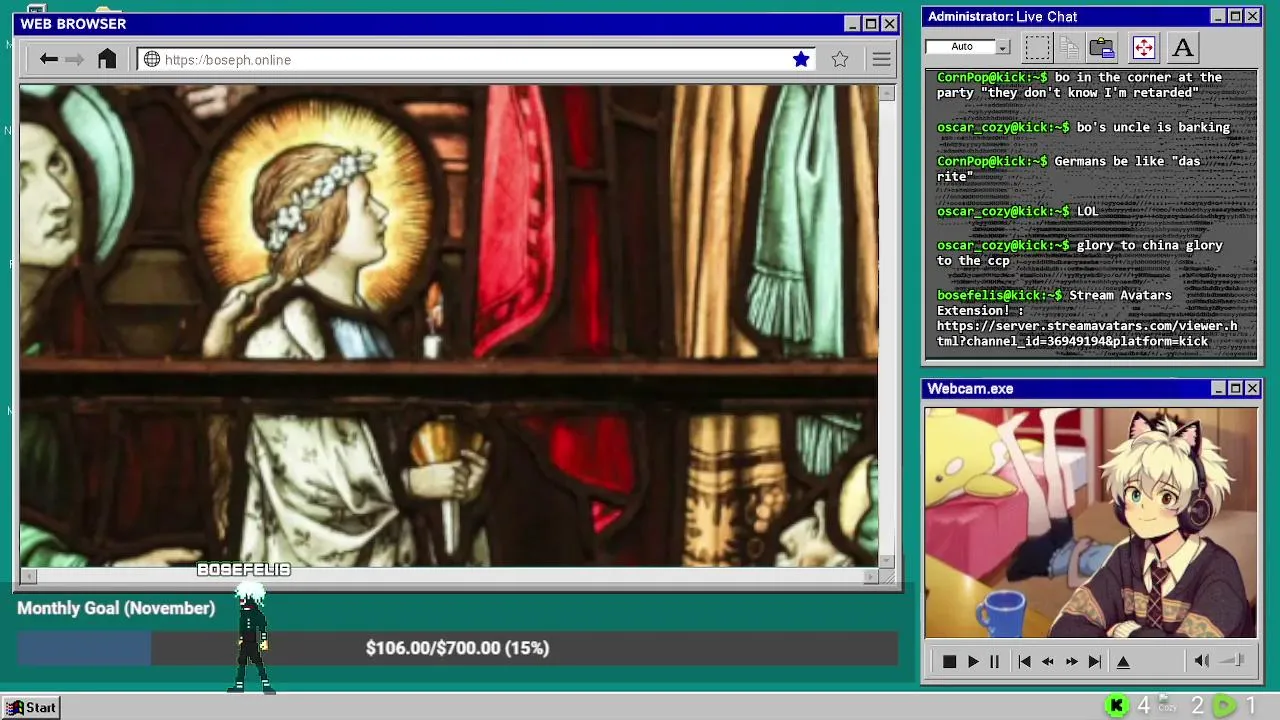Click the globe icon in the address bar
The height and width of the screenshot is (720, 1280).
coord(152,60)
